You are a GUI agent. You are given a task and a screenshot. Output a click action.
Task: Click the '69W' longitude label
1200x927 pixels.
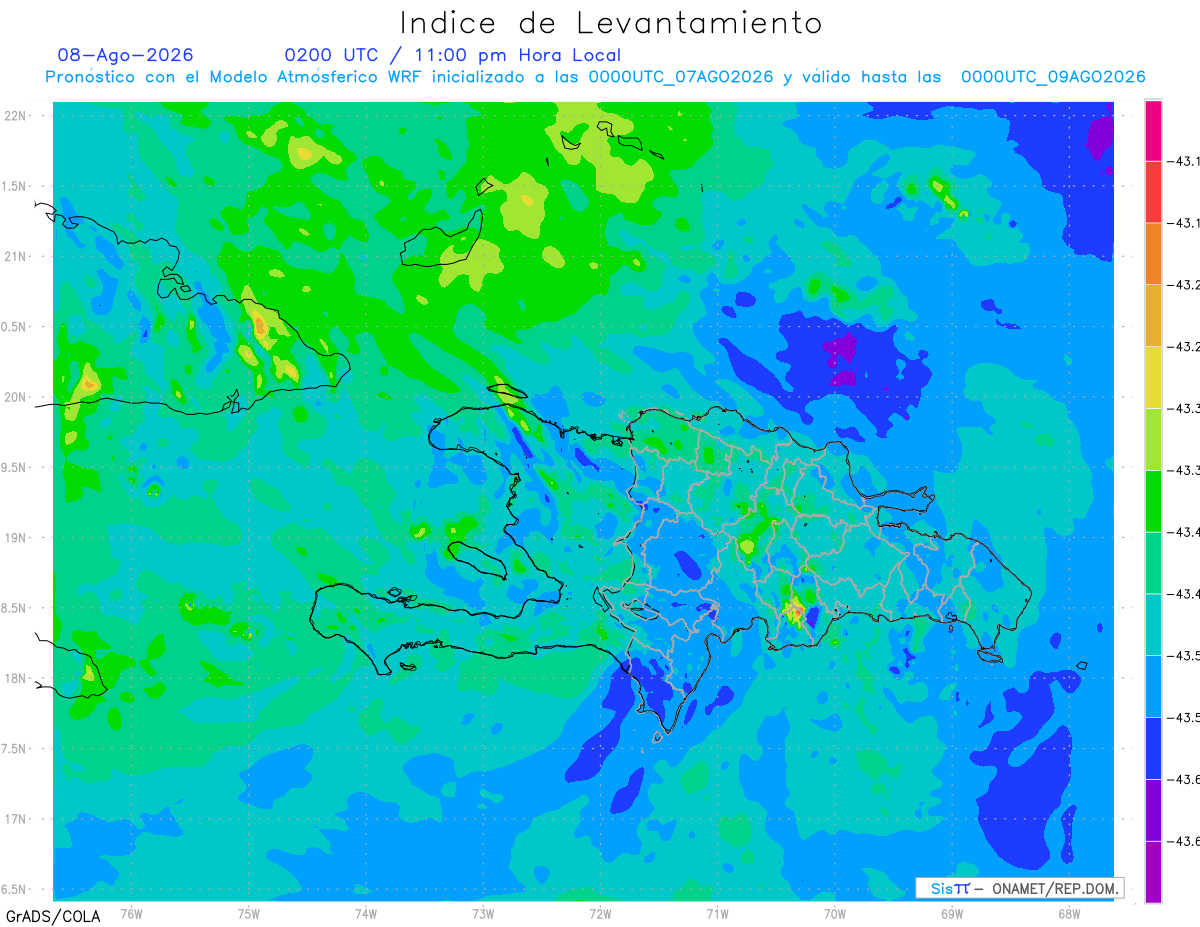[952, 913]
